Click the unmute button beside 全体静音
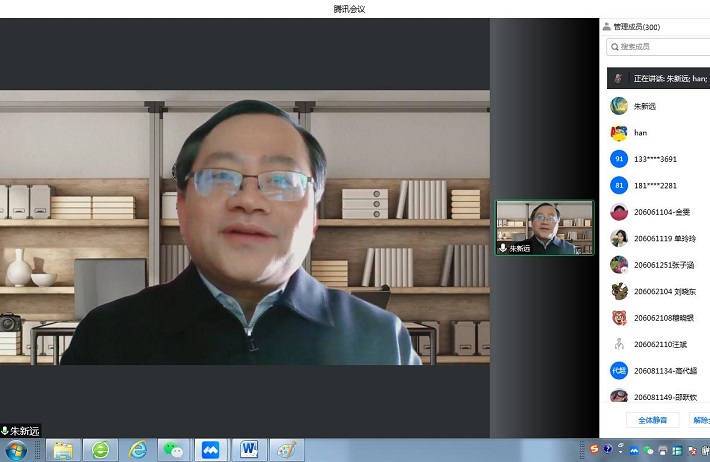Viewport: 710px width, 462px height. [x=700, y=420]
